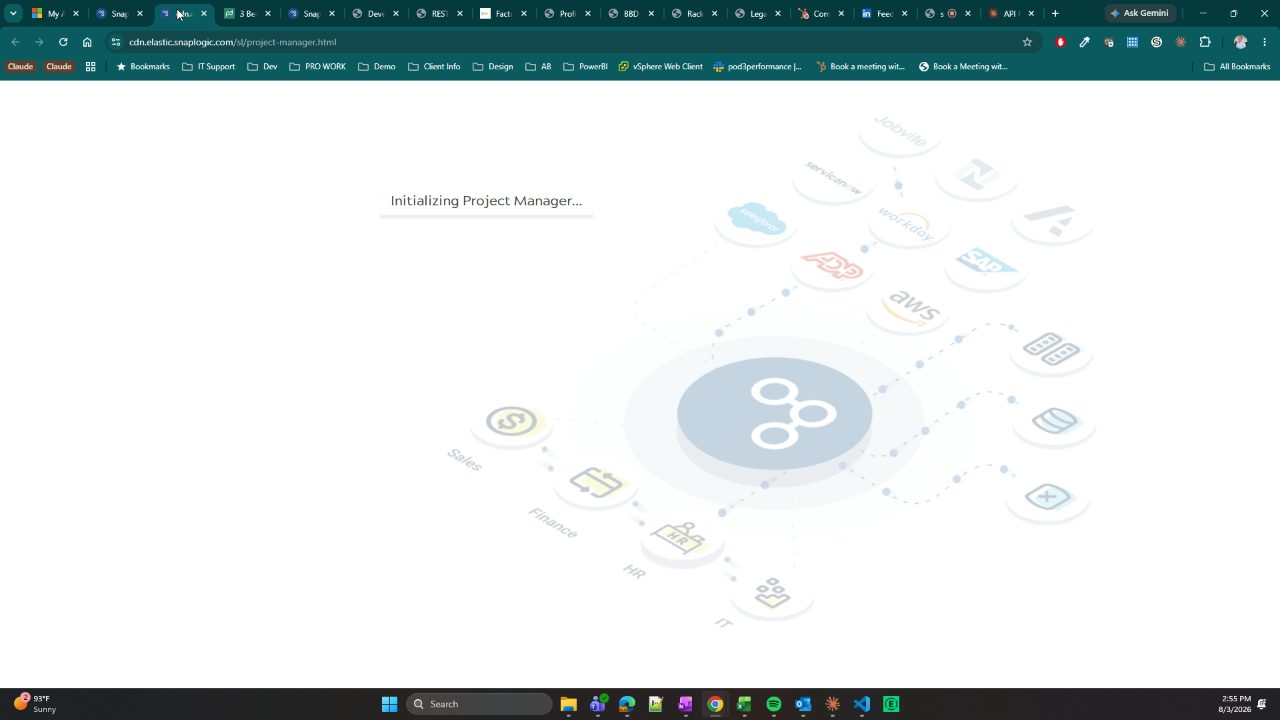Open a new browser tab
This screenshot has height=720, width=1280.
pyautogui.click(x=1054, y=13)
